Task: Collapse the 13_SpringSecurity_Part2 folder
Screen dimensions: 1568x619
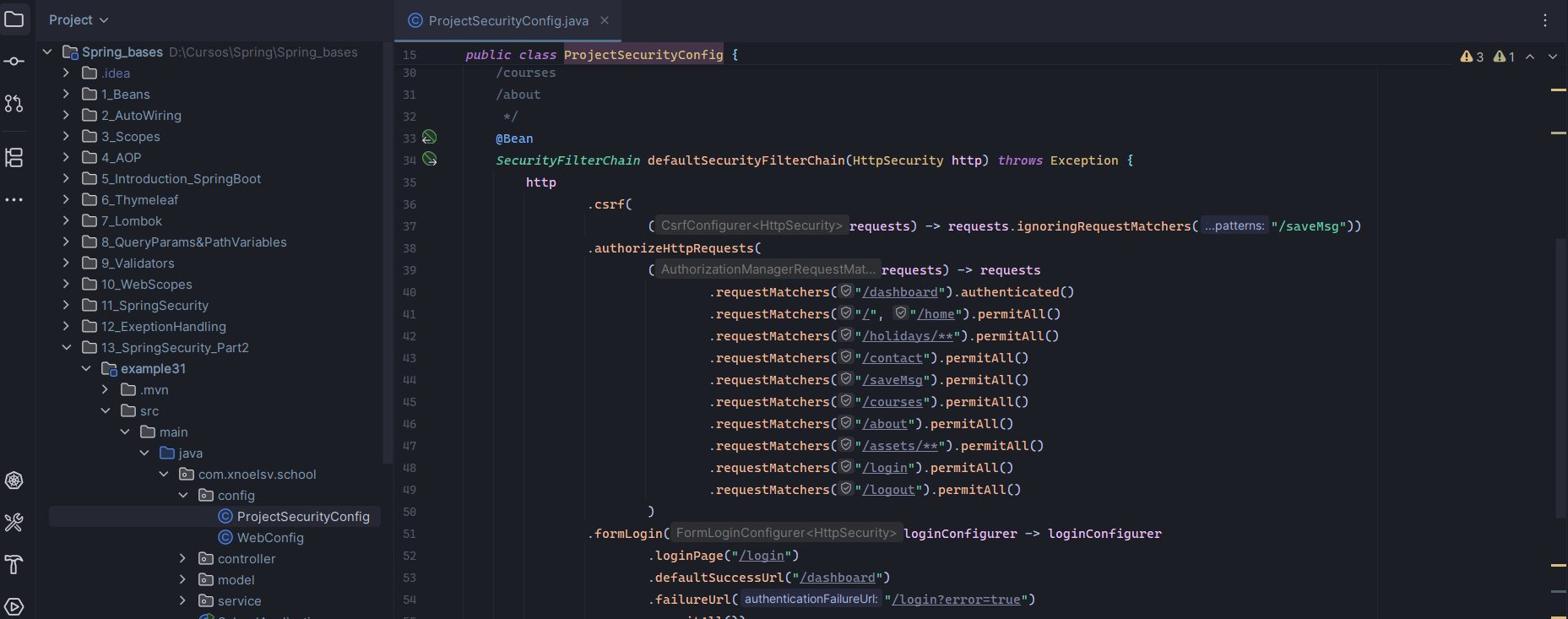Action: click(67, 348)
